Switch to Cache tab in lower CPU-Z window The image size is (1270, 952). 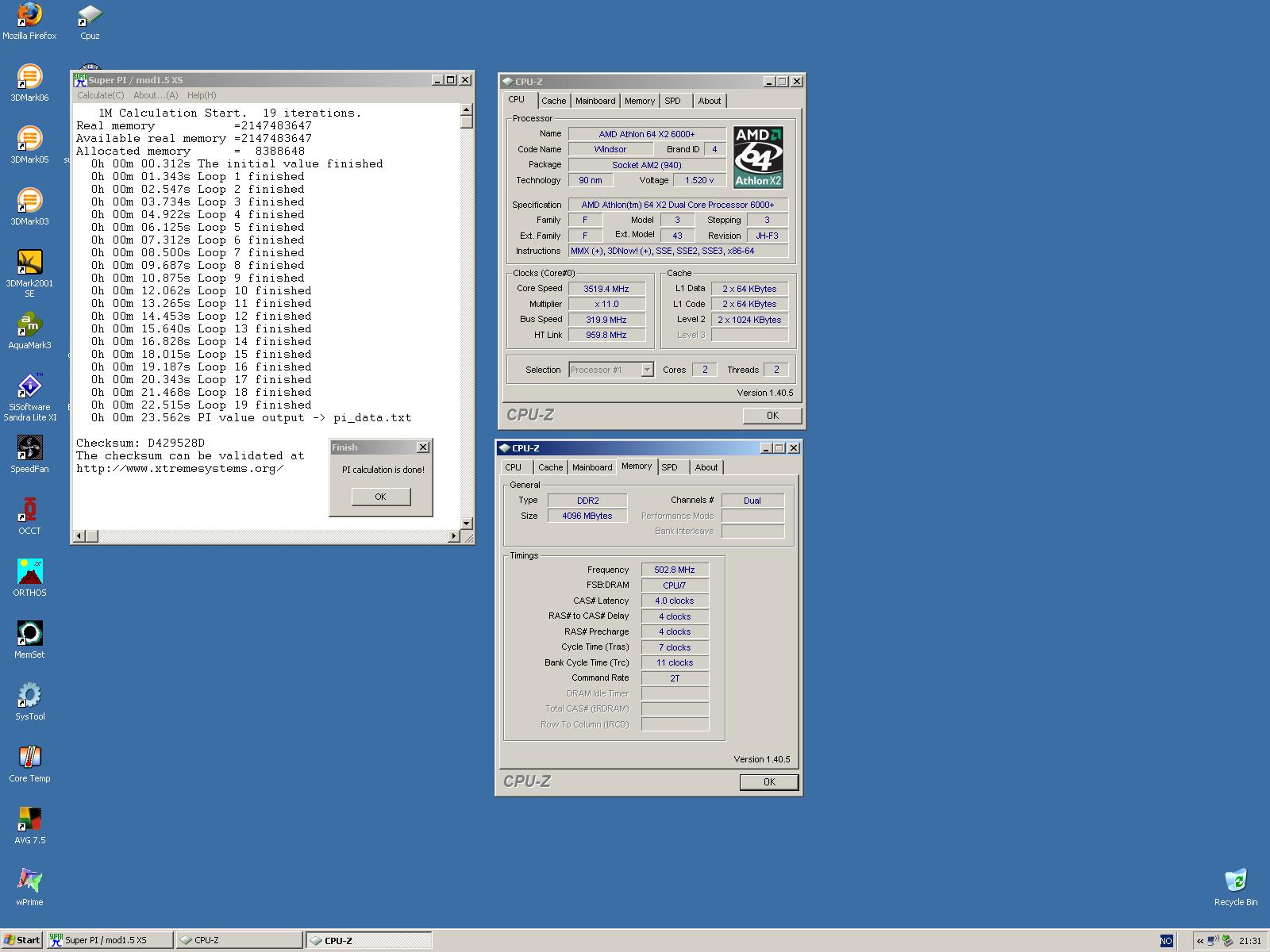550,467
